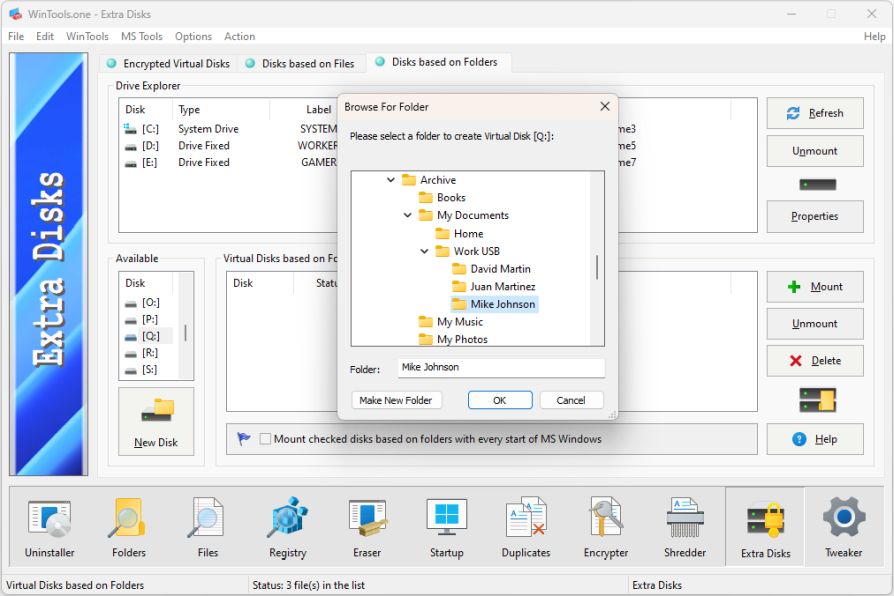Click the Help button with question icon
Screen dimensions: 894x596
pos(815,439)
